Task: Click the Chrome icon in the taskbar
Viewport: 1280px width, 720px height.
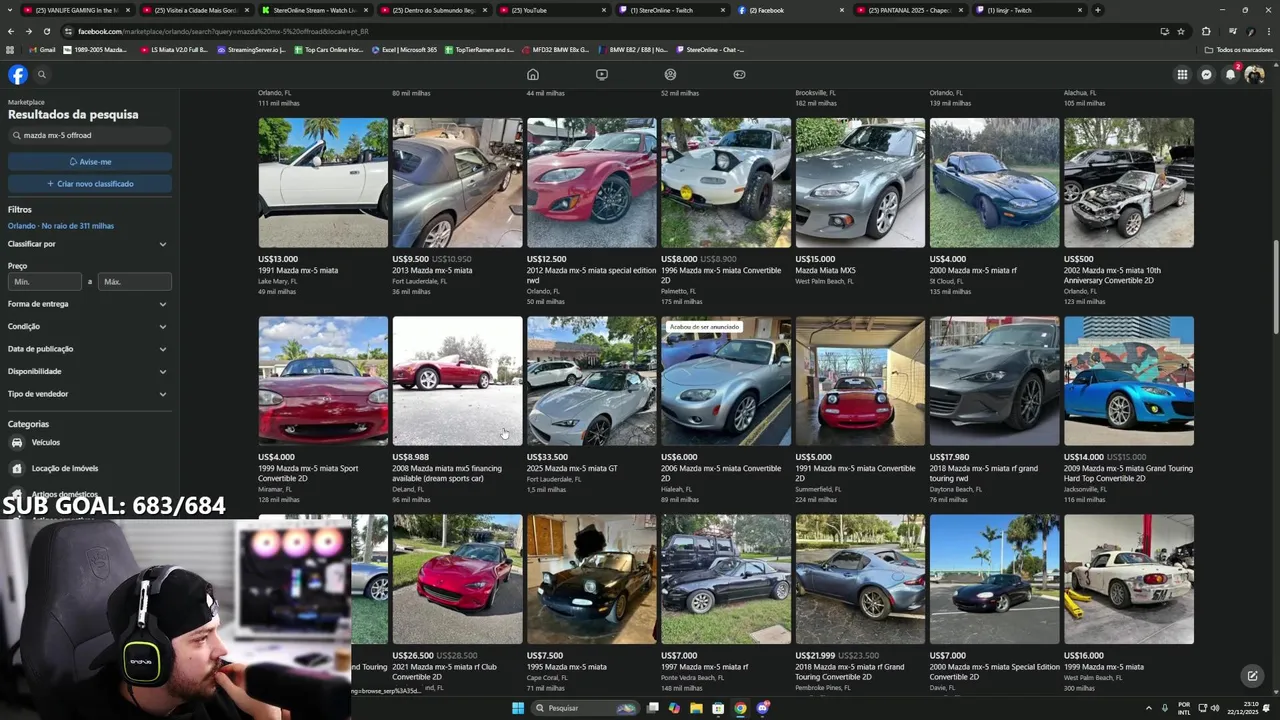Action: [740, 708]
